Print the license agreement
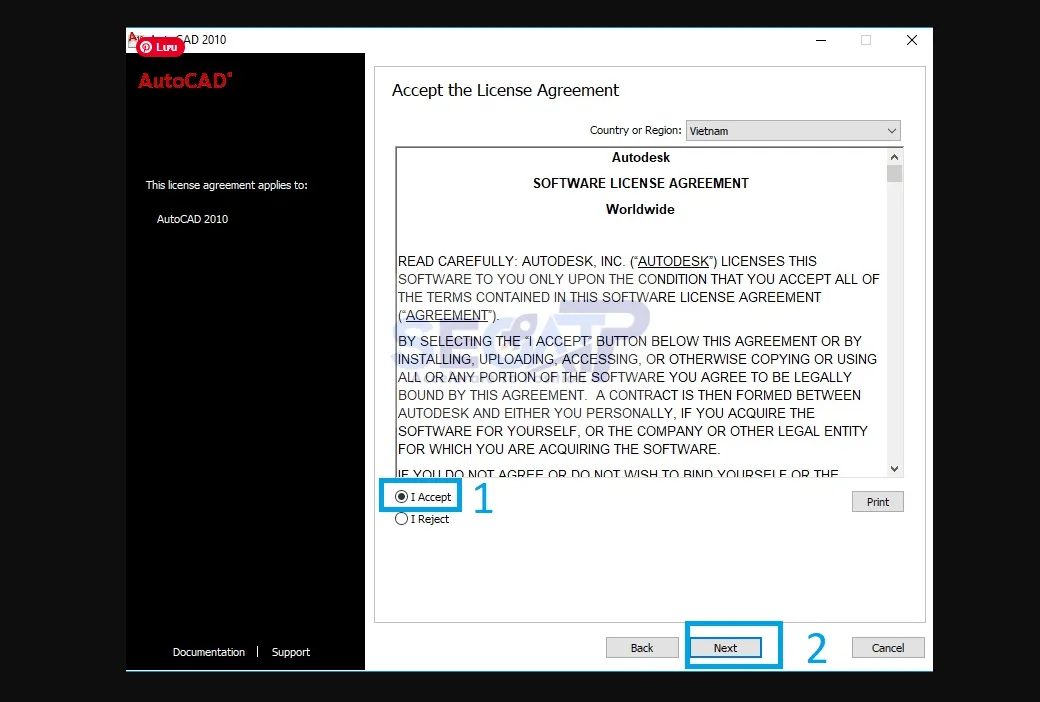 (877, 501)
